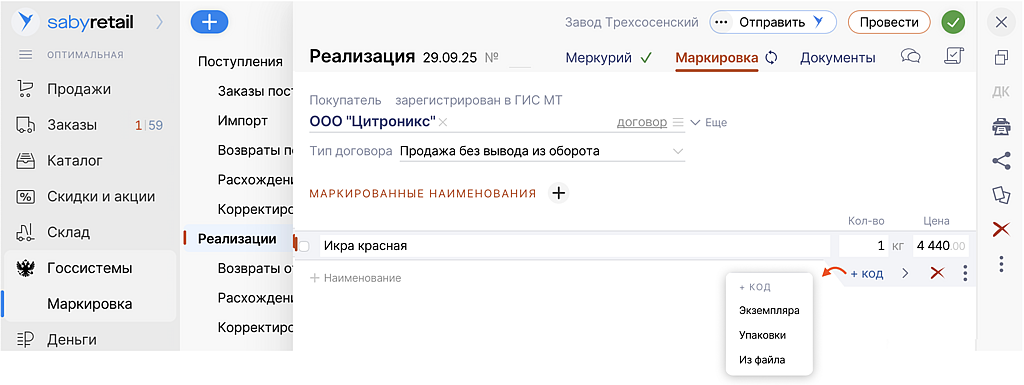Open the list icon beside договор
Image resolution: width=1024 pixels, height=385 pixels.
pos(678,122)
